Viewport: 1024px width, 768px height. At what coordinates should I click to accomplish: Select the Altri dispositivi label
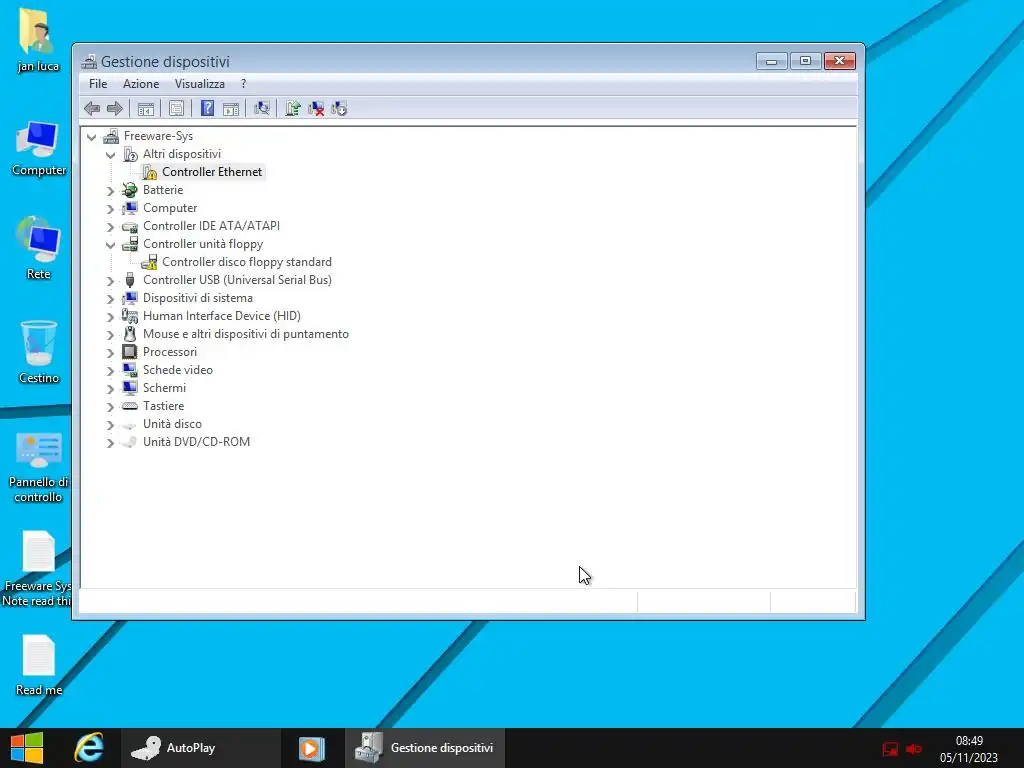tap(182, 154)
